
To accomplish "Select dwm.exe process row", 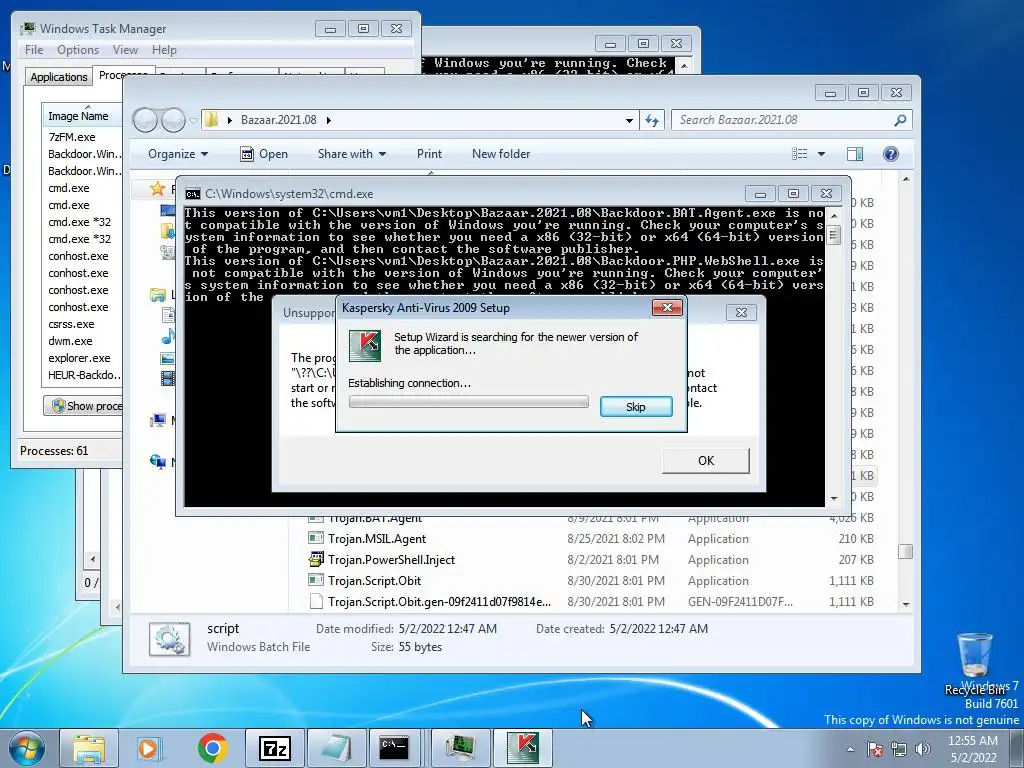I will point(70,341).
